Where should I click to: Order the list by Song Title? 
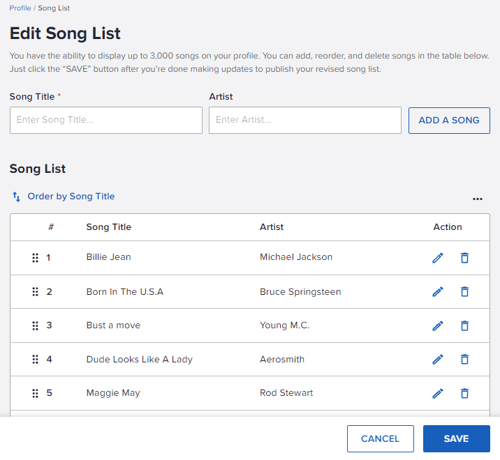[71, 196]
